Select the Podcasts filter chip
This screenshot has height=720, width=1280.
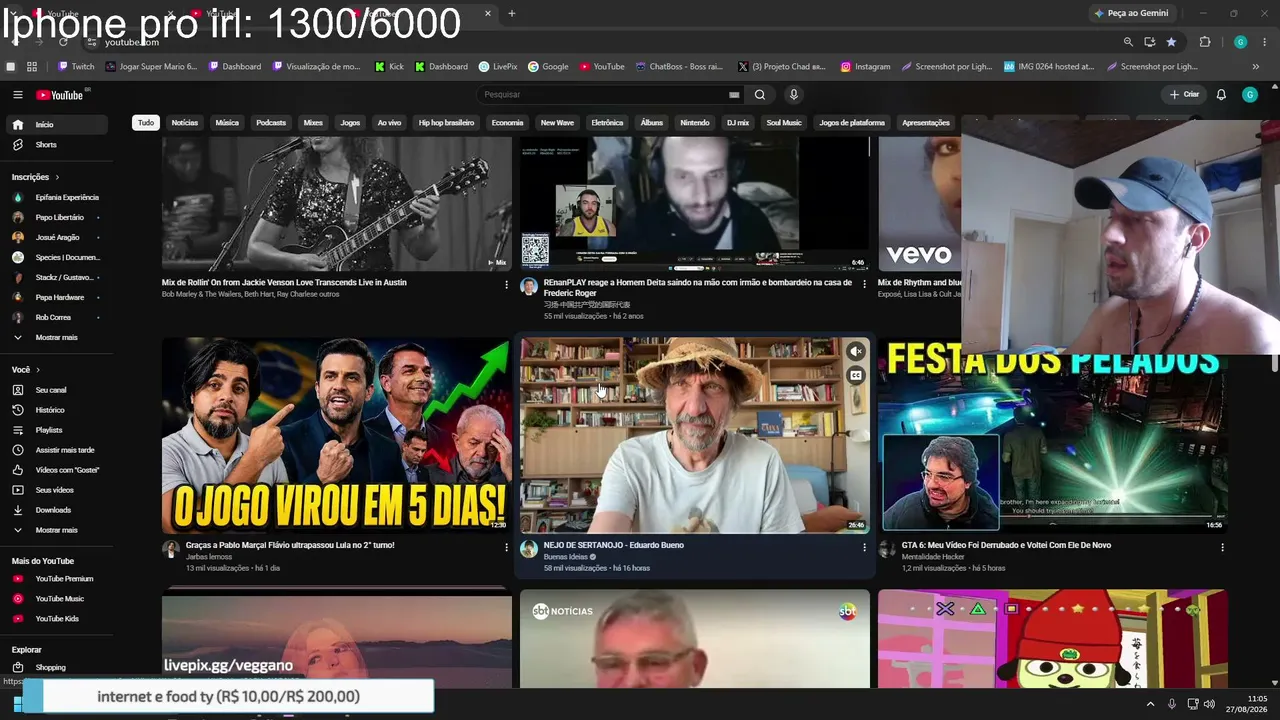271,123
